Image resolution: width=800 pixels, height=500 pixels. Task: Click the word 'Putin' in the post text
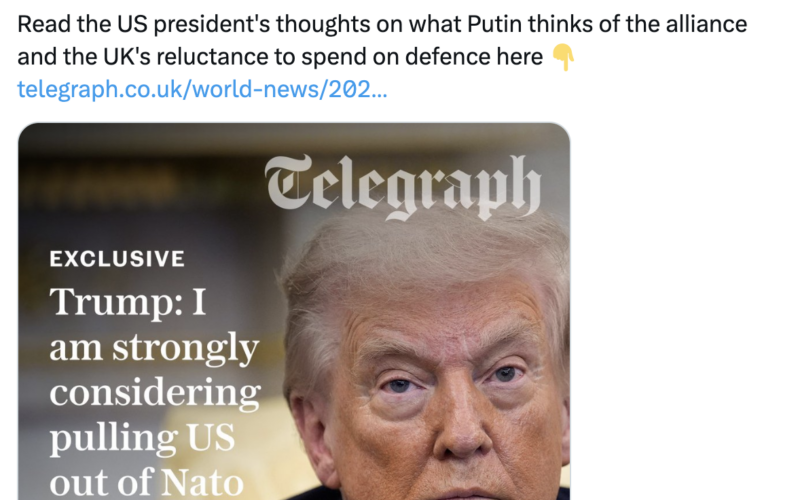(494, 24)
